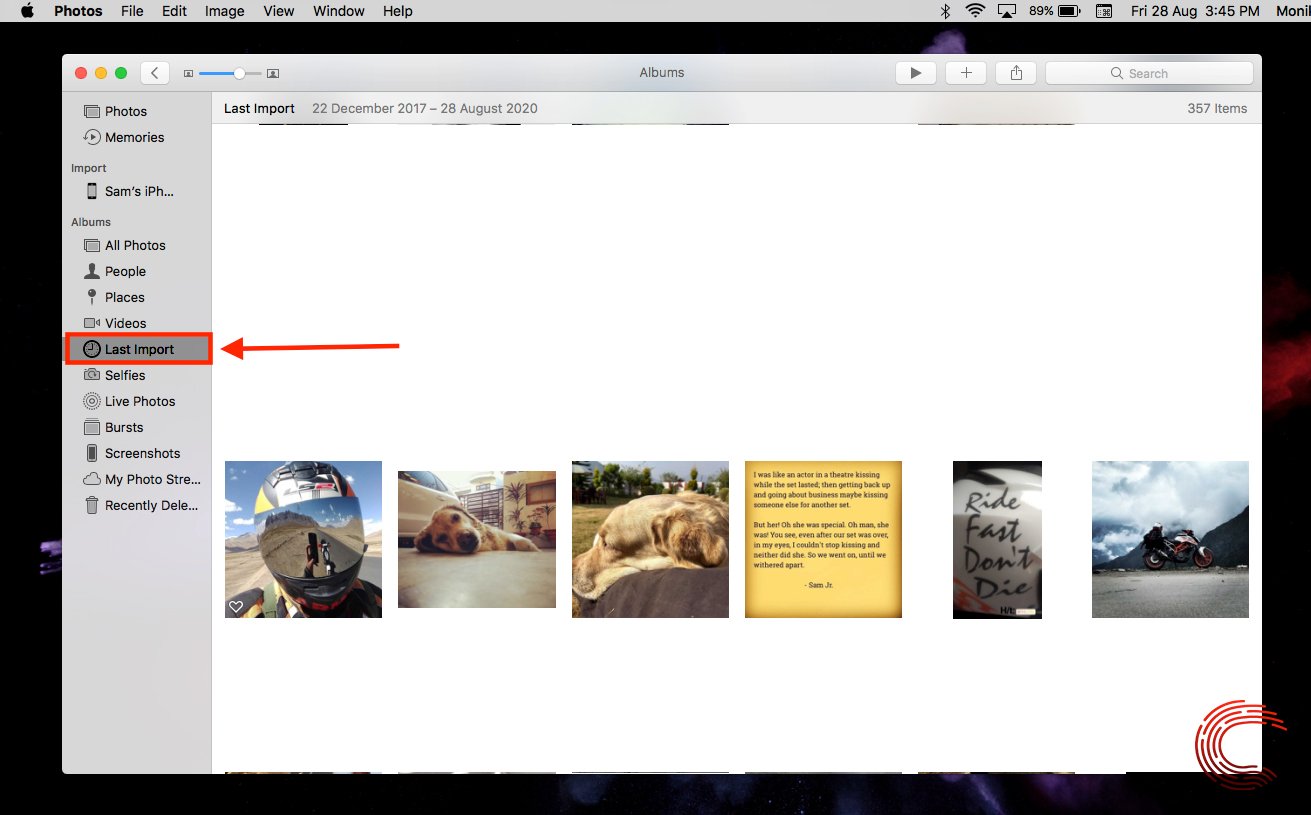Open the File menu
The height and width of the screenshot is (815, 1311).
132,11
